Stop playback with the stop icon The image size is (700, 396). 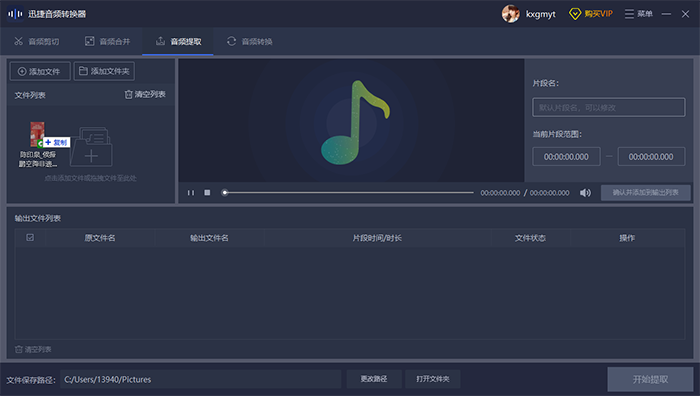(x=207, y=192)
